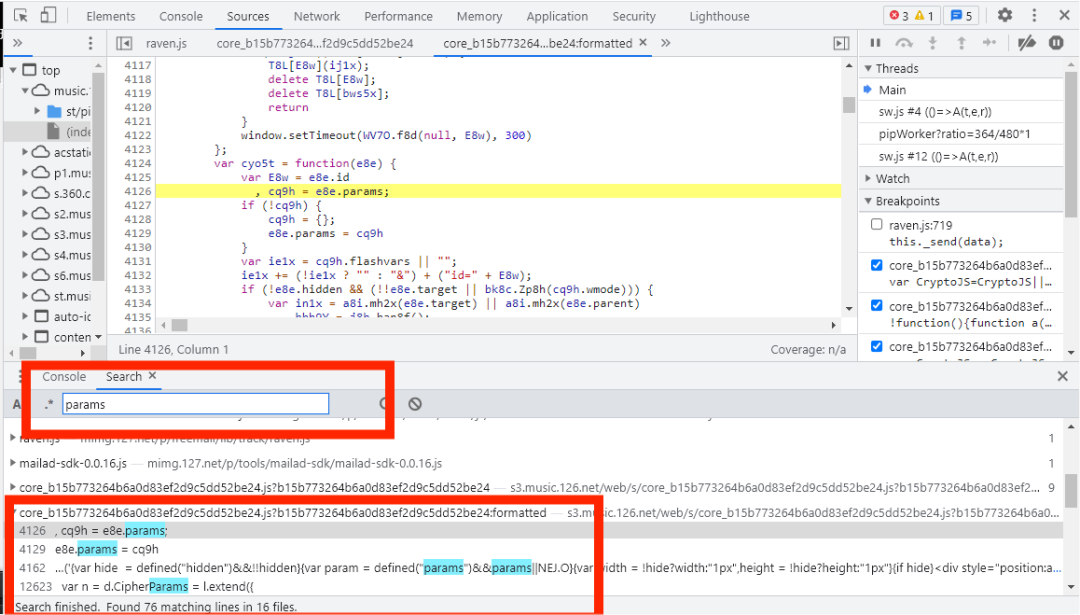Hide the debugger sidebar pane
Image resolution: width=1080 pixels, height=615 pixels.
[x=841, y=43]
